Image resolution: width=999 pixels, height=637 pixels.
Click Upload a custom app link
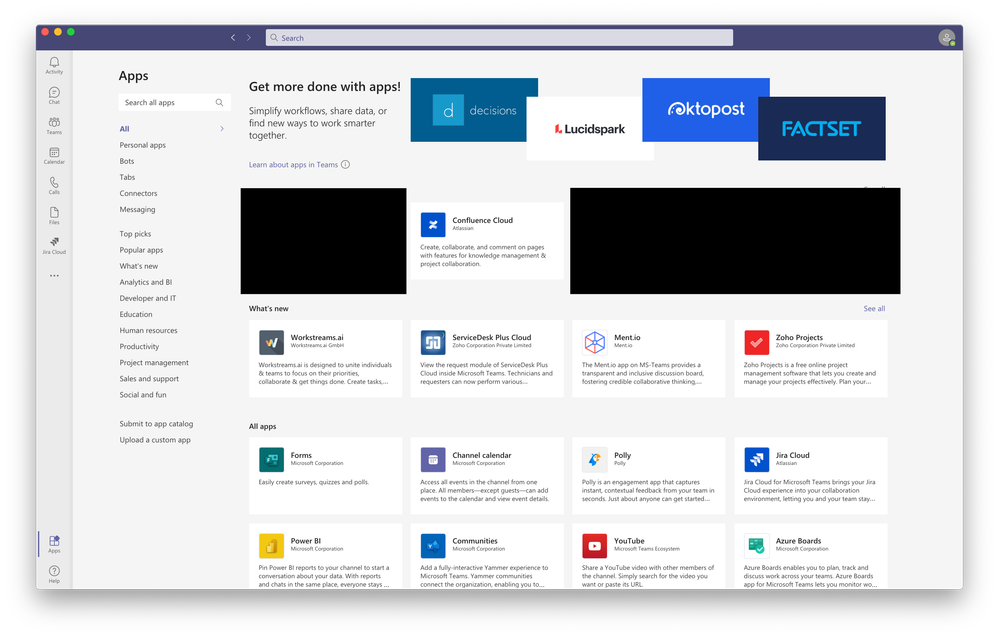click(x=155, y=440)
